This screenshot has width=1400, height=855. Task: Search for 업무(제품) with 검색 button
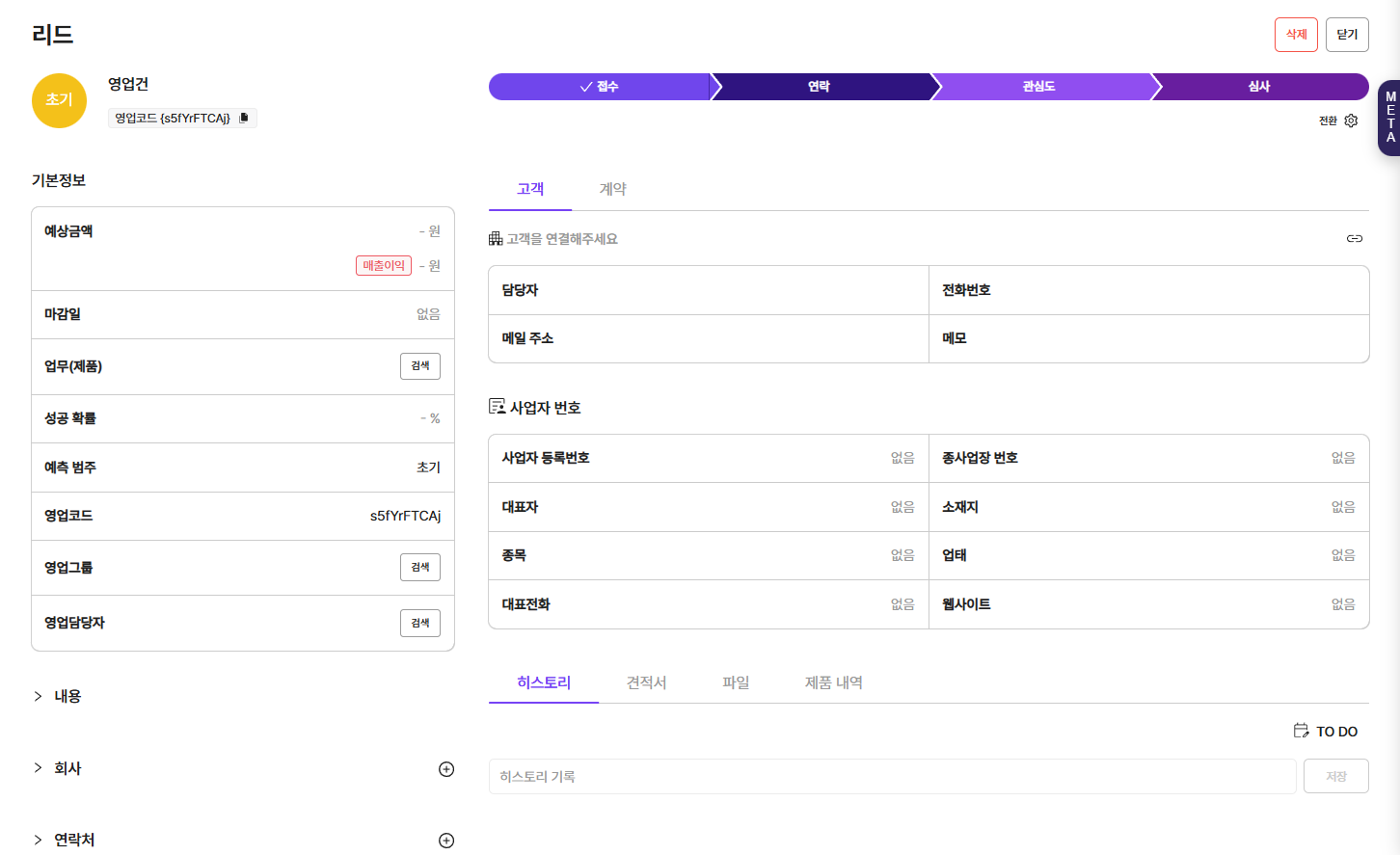click(419, 366)
